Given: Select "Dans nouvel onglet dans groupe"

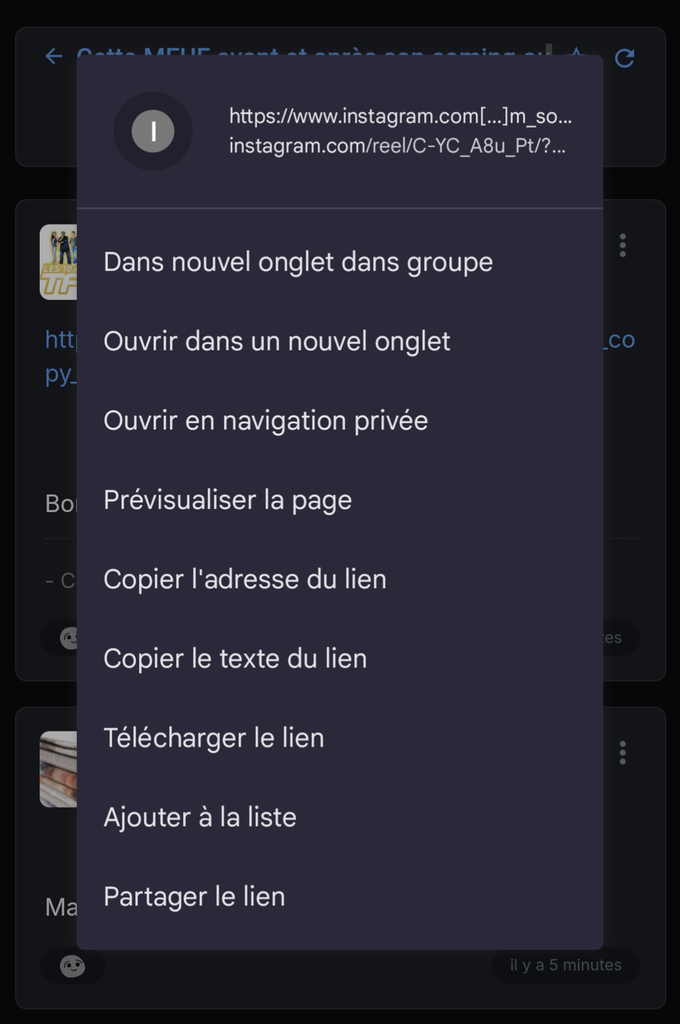Looking at the screenshot, I should click(x=298, y=262).
